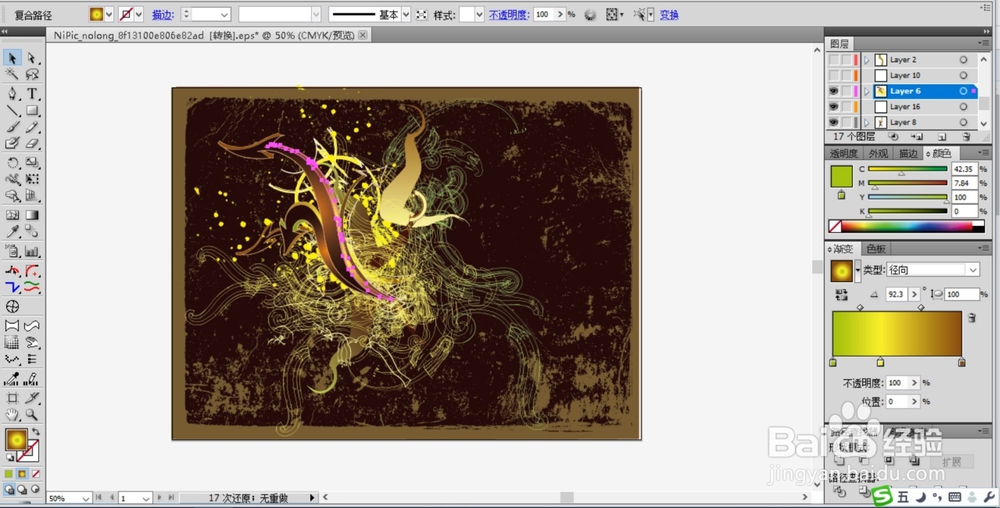The height and width of the screenshot is (508, 1000).
Task: Select the Pencil tool
Action: (x=32, y=127)
